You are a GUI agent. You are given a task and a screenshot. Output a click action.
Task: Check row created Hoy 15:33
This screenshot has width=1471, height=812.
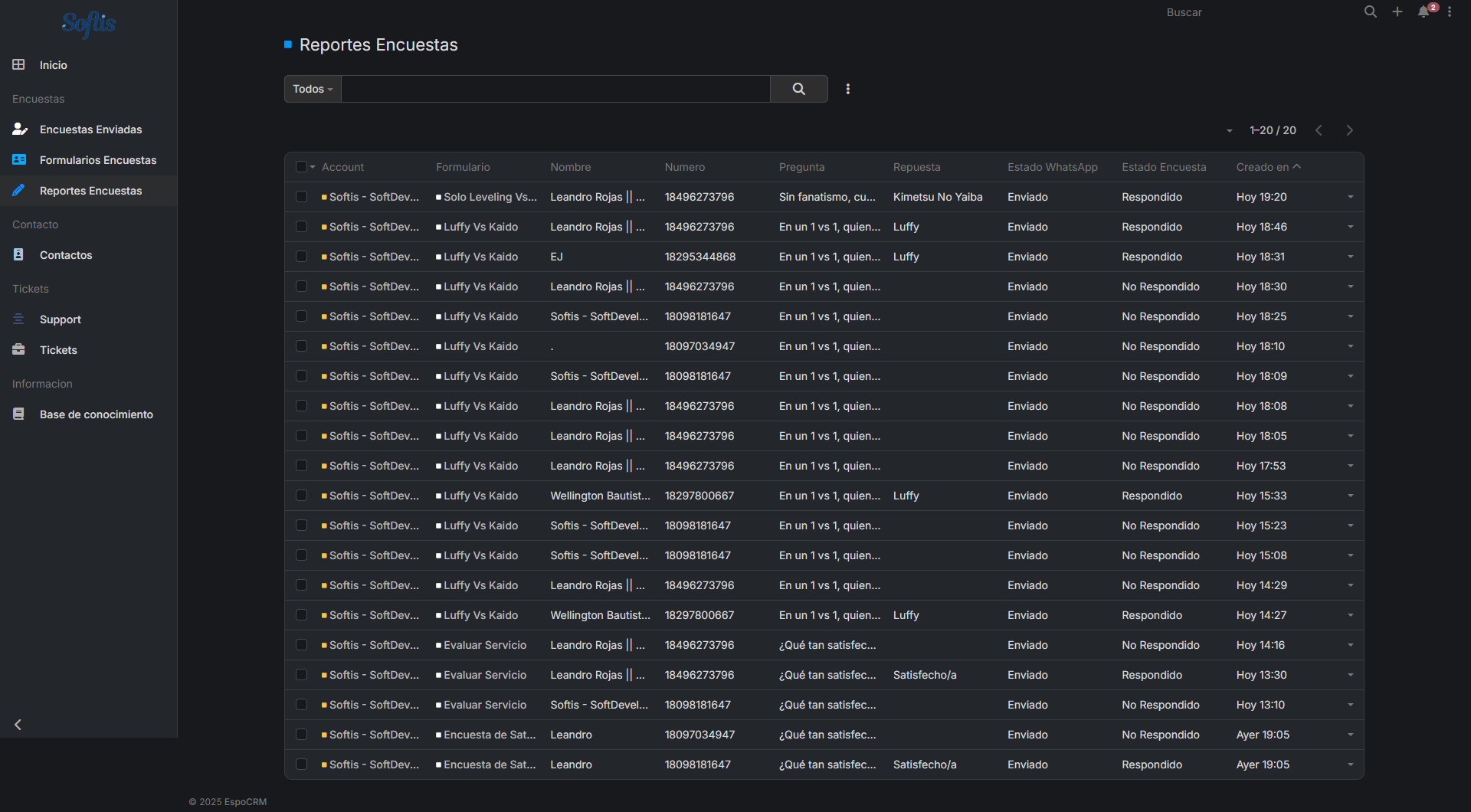tap(301, 496)
